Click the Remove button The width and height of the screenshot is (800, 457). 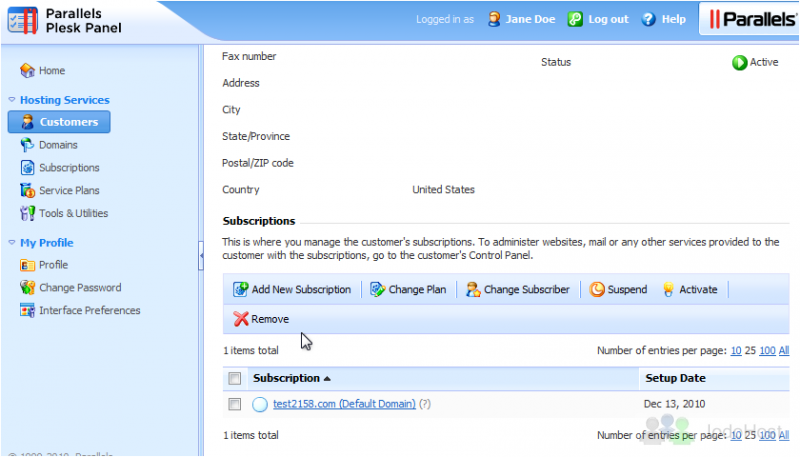pos(261,319)
